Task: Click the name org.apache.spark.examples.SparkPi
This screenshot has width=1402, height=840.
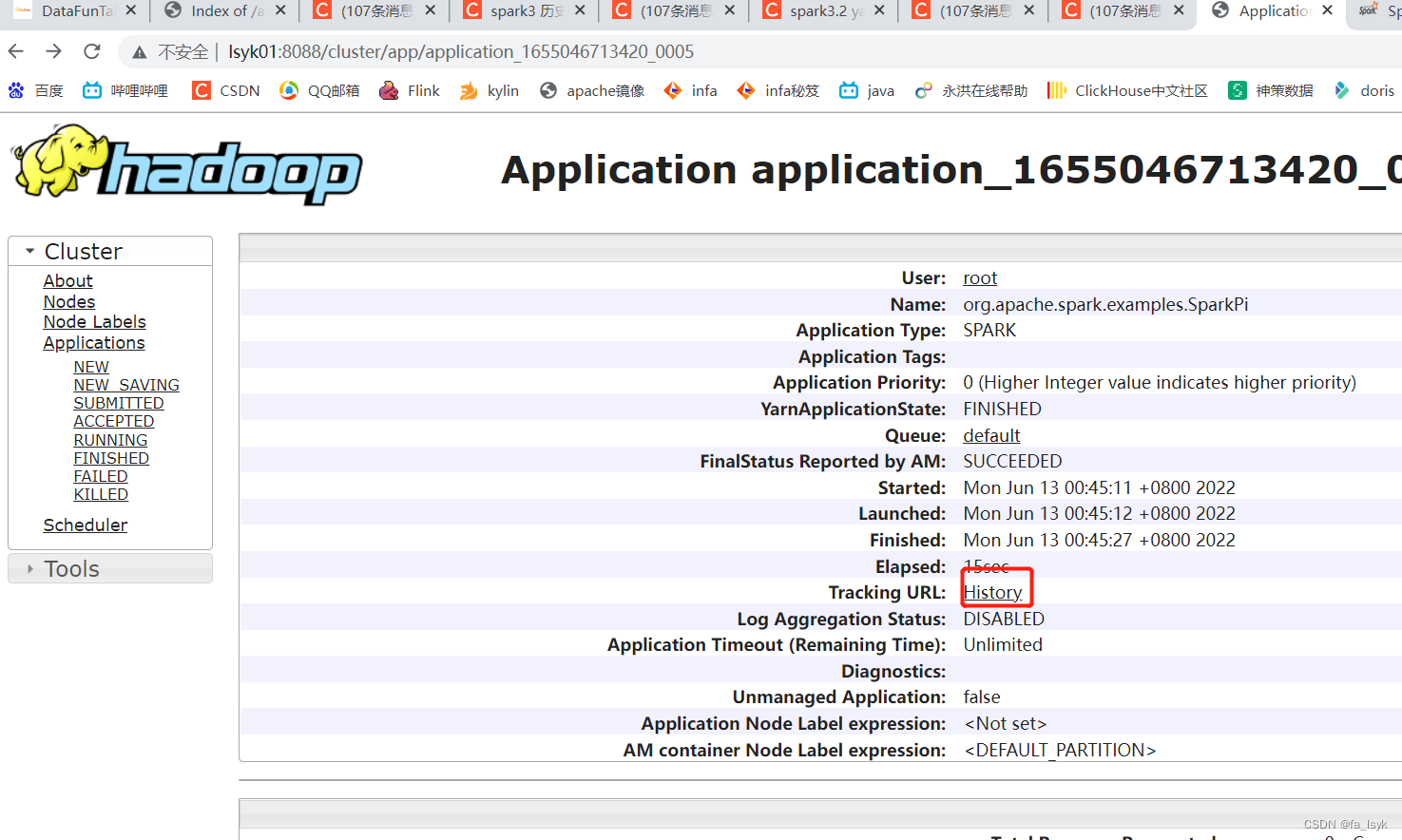Action: coord(1105,304)
